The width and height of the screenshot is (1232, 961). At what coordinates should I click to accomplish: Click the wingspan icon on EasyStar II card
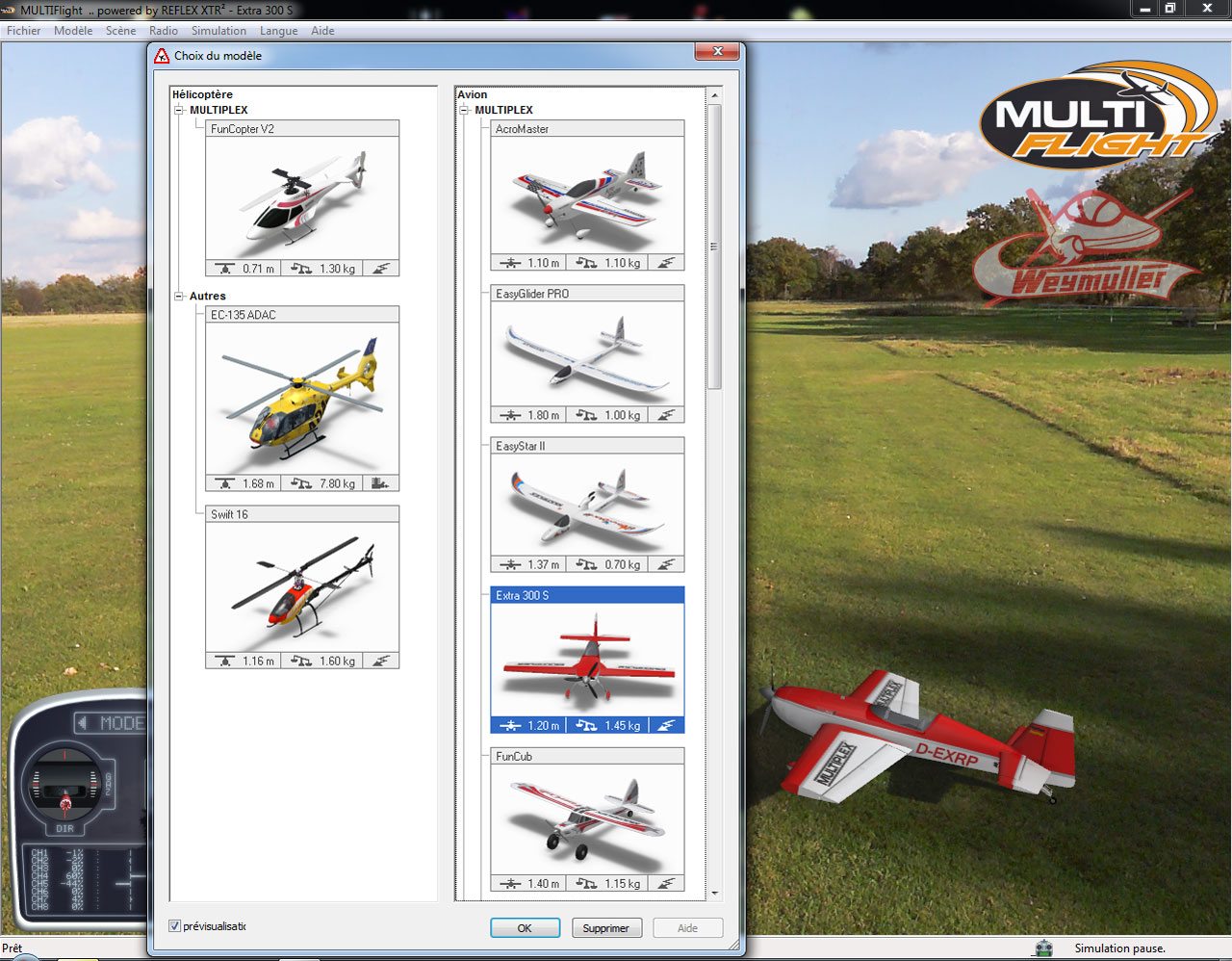click(x=510, y=564)
